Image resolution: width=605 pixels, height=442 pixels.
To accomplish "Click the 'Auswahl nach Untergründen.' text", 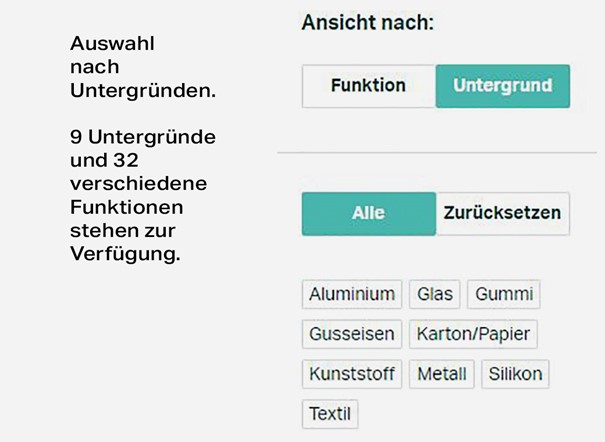I will [143, 67].
